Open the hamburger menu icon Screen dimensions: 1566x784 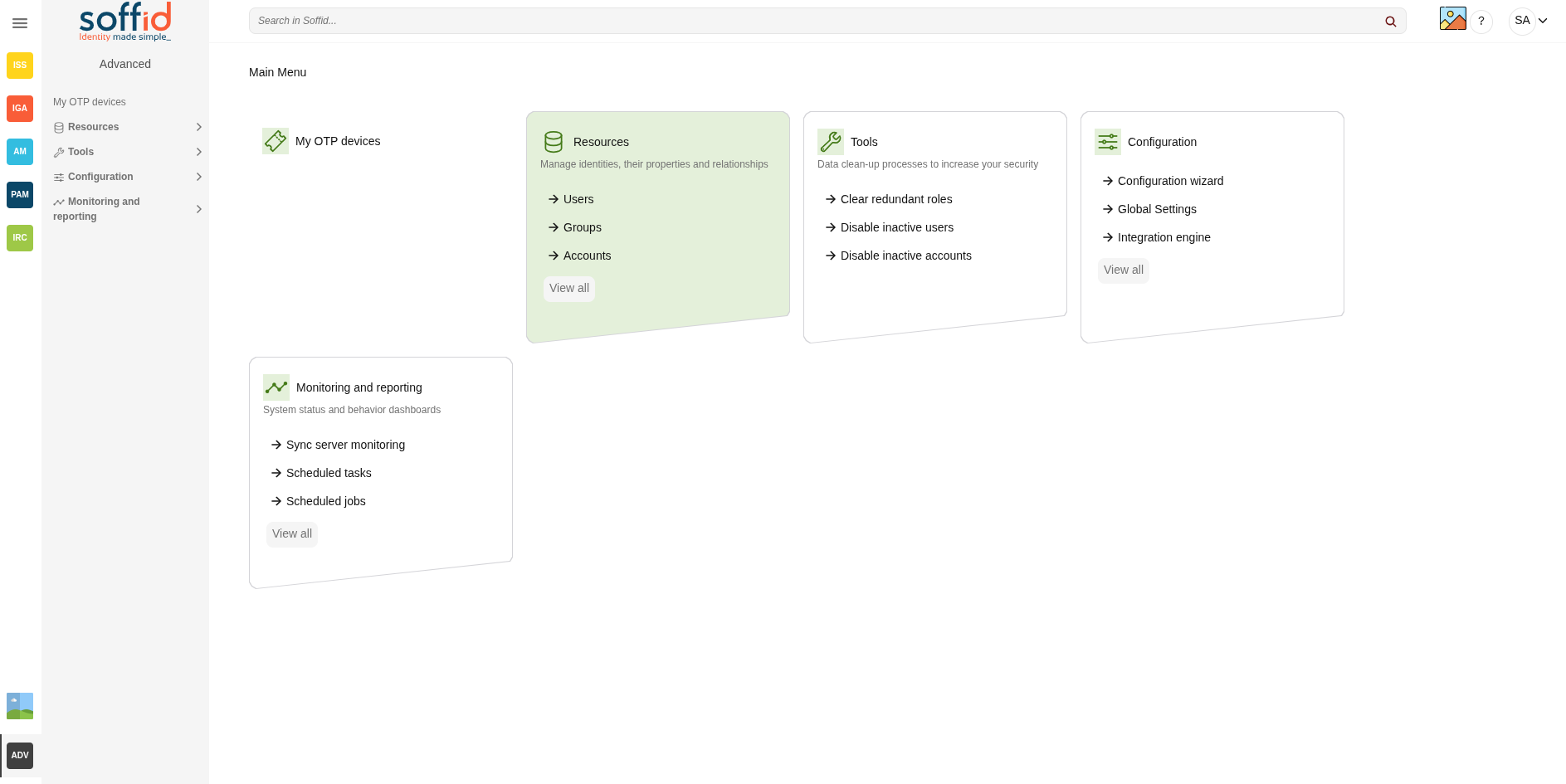tap(20, 23)
